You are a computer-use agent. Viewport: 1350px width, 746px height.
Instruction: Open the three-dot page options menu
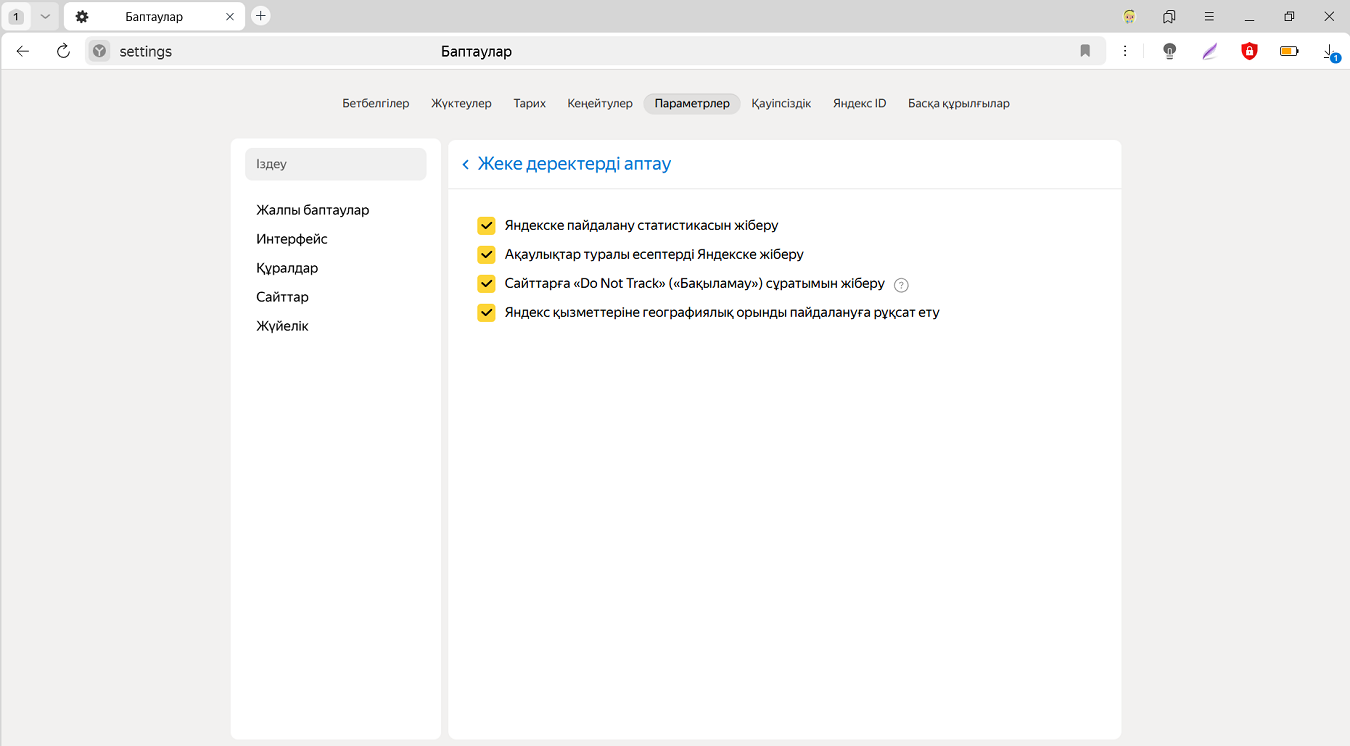pos(1125,51)
